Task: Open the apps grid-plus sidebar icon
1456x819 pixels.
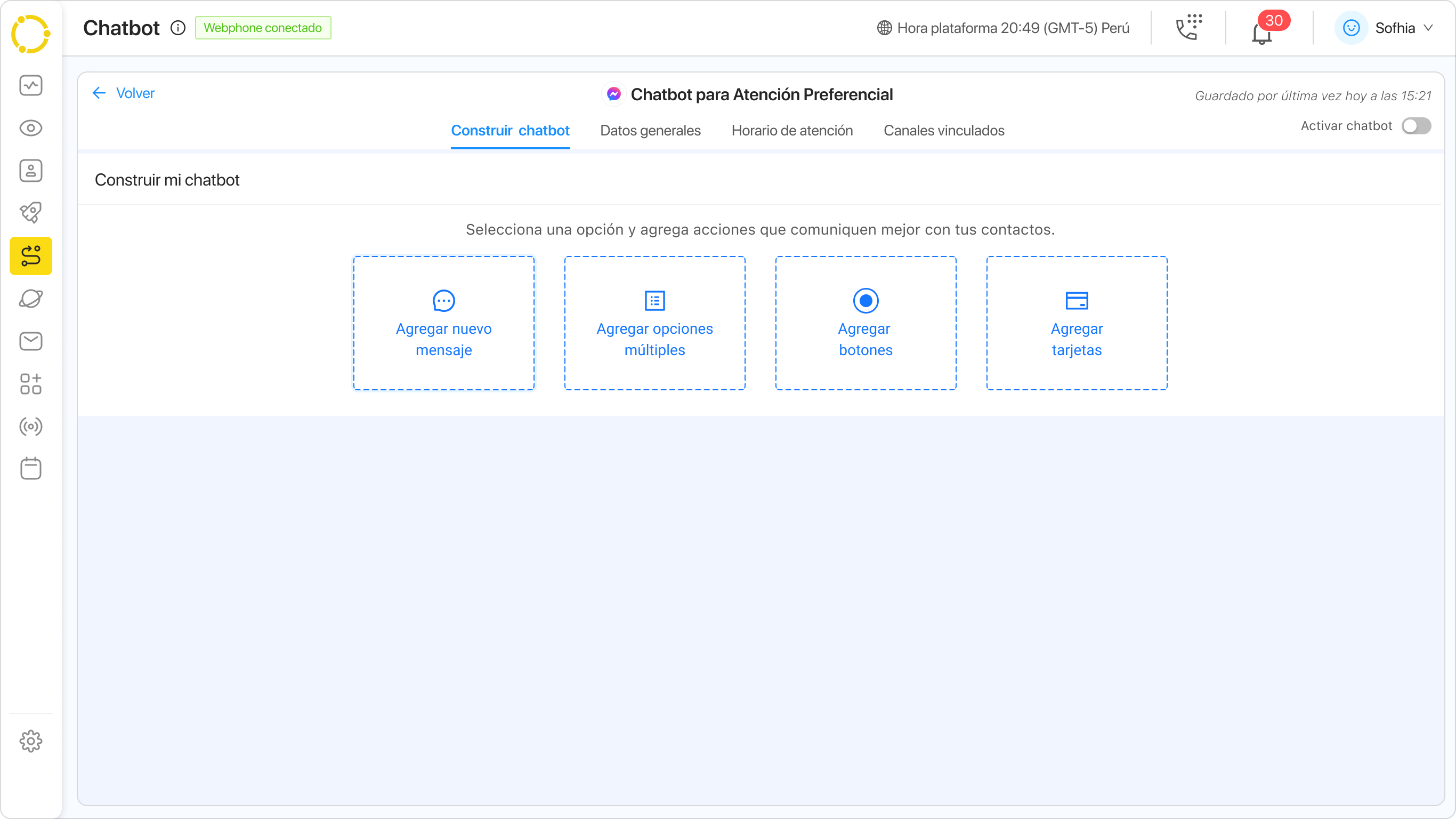Action: point(30,383)
